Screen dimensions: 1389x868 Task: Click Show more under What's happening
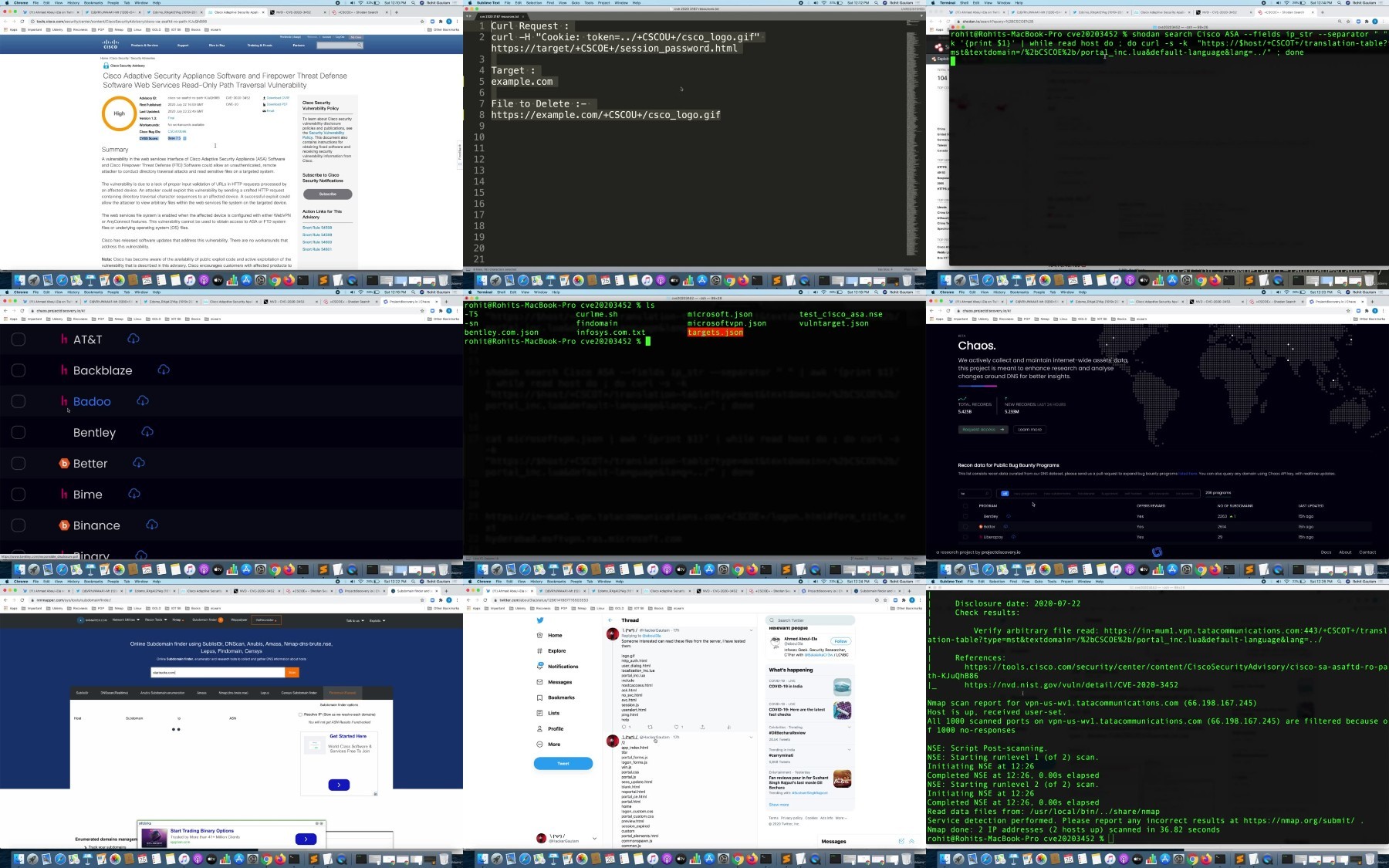tap(779, 805)
